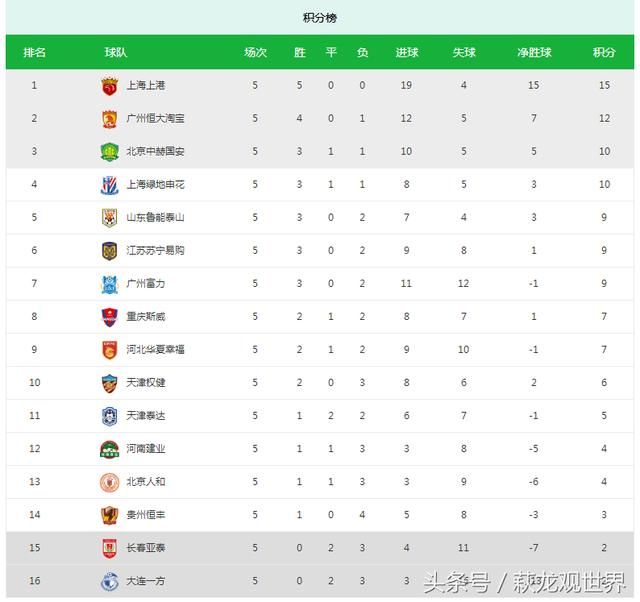Click the 天津泰达 team name
This screenshot has width=640, height=602.
tap(146, 416)
